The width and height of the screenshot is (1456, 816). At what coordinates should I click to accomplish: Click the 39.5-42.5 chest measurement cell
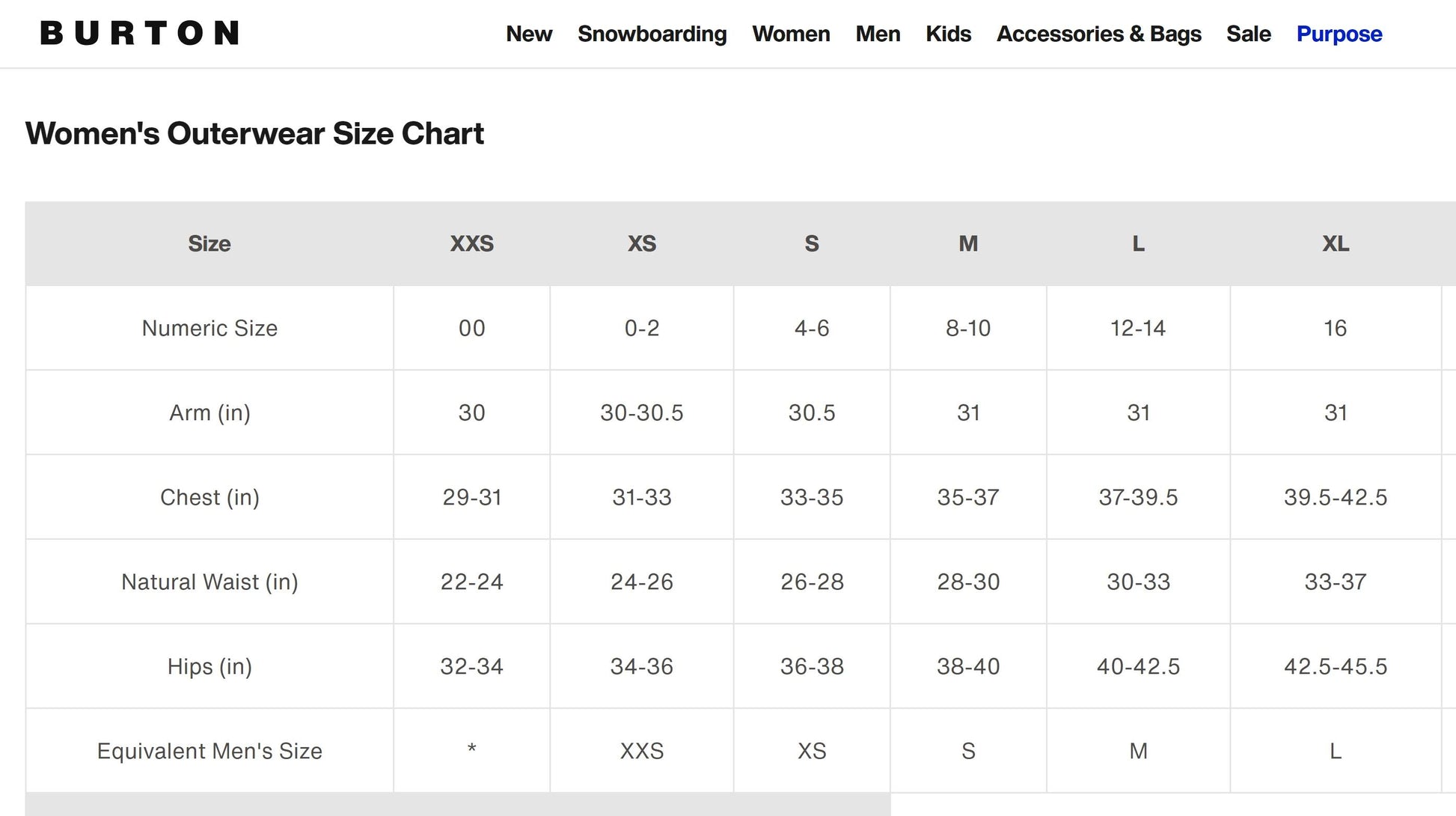point(1336,498)
